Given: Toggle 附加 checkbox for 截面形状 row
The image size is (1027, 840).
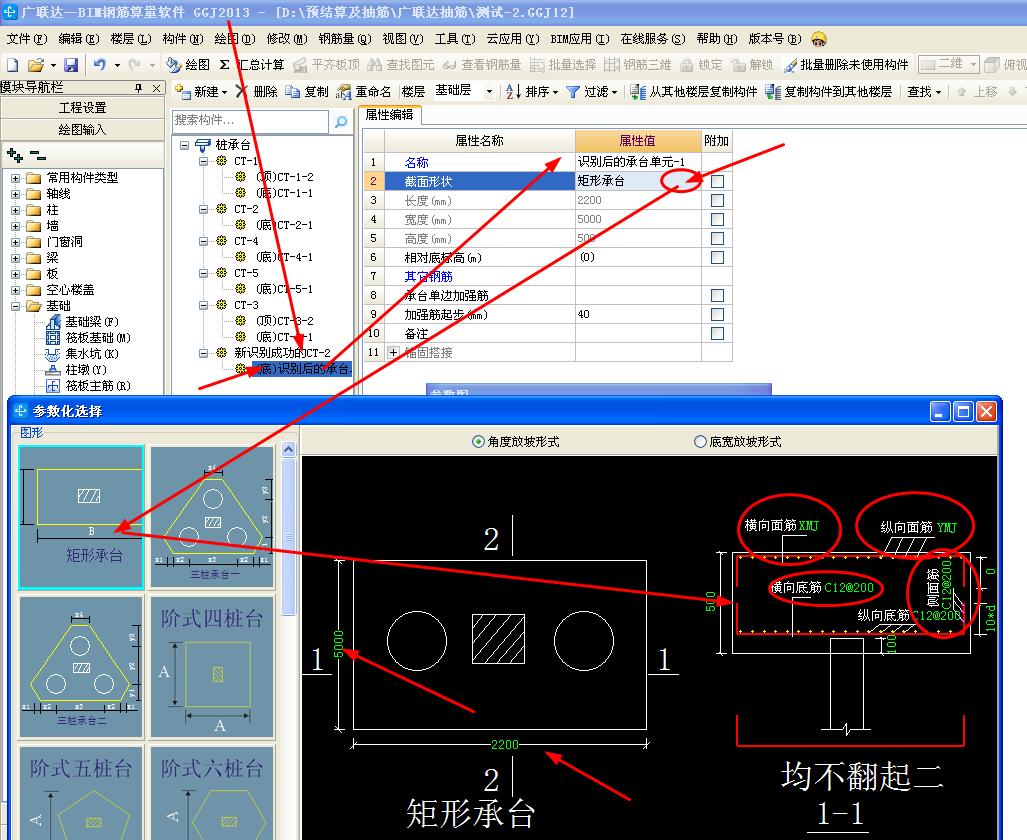Looking at the screenshot, I should click(x=717, y=181).
